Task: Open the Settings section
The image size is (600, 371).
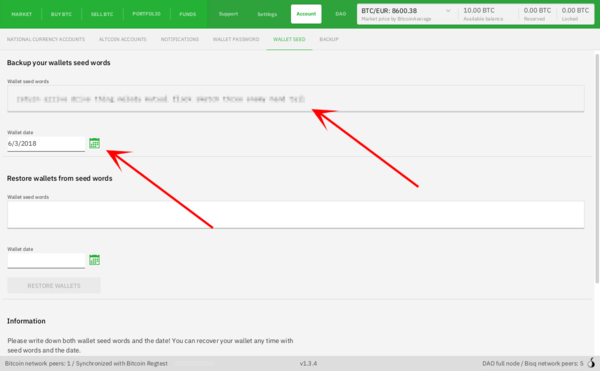Action: pos(267,14)
